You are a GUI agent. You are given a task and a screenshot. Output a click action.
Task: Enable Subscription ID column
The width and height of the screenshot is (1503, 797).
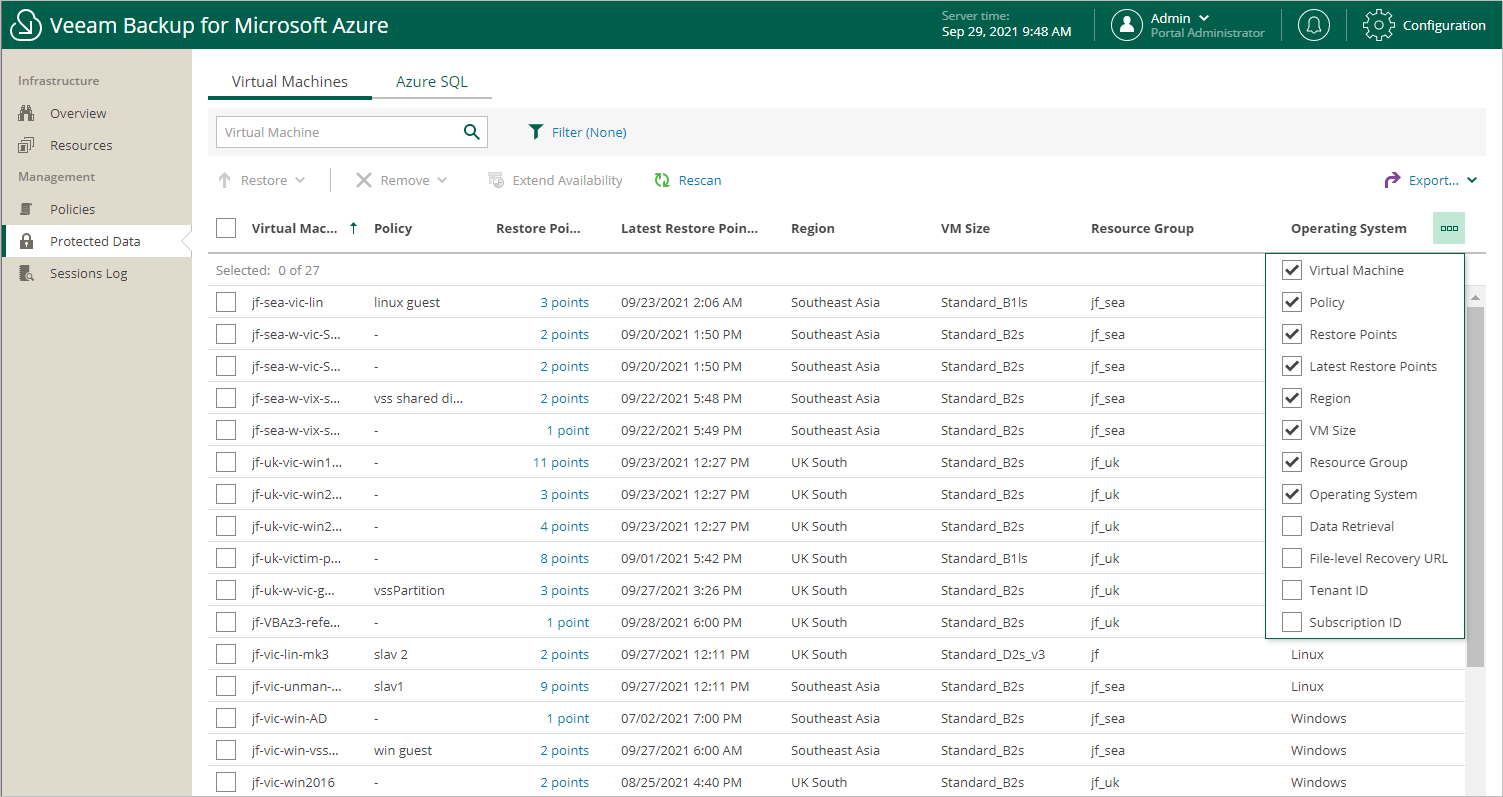tap(1292, 622)
